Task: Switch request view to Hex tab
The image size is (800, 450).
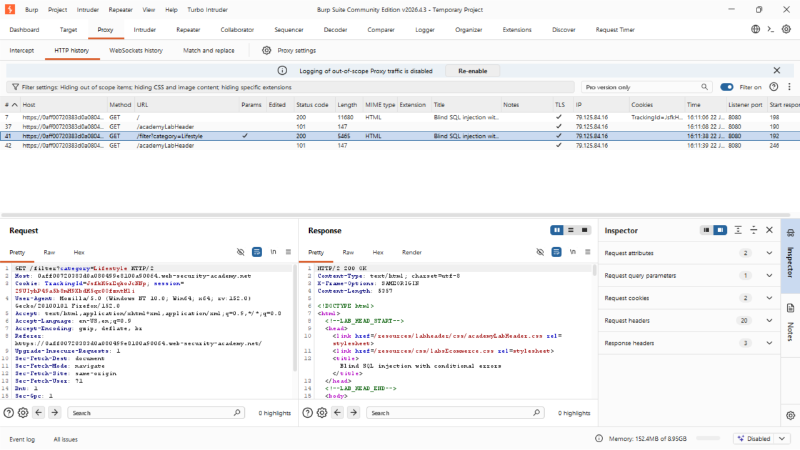Action: pos(79,252)
